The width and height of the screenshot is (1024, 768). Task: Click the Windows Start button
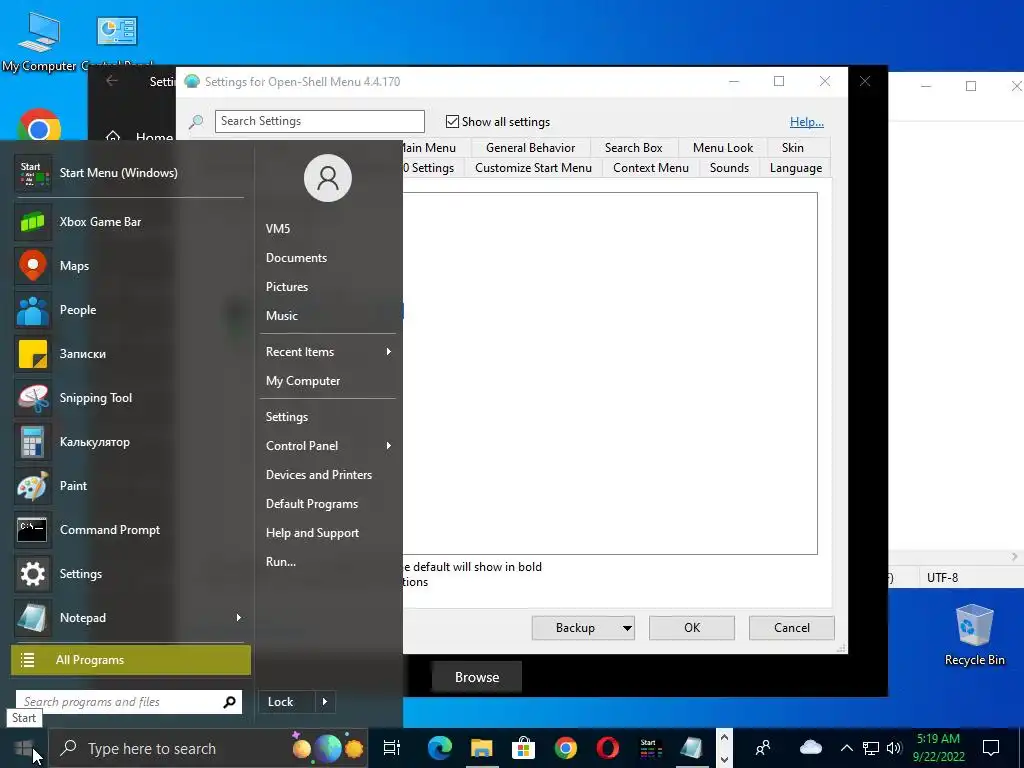24,748
